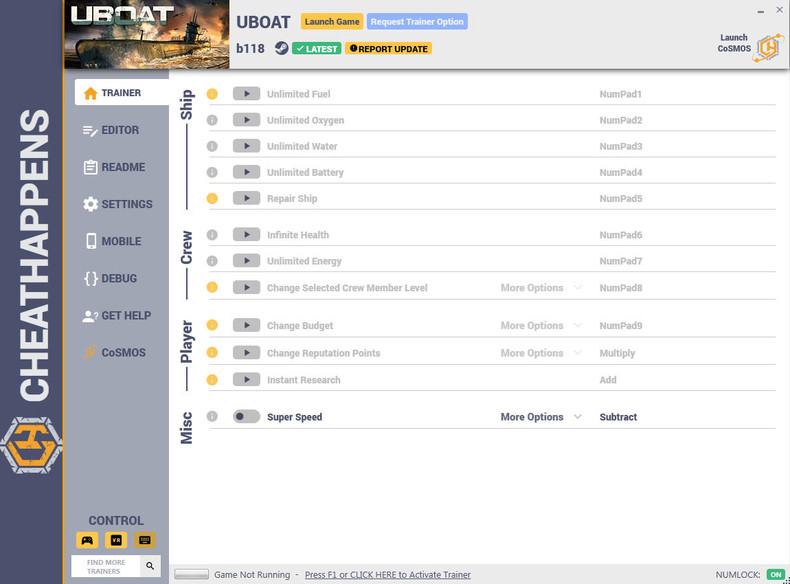The height and width of the screenshot is (584, 790).
Task: Trigger the Change Reputation Points play button
Action: (x=246, y=352)
